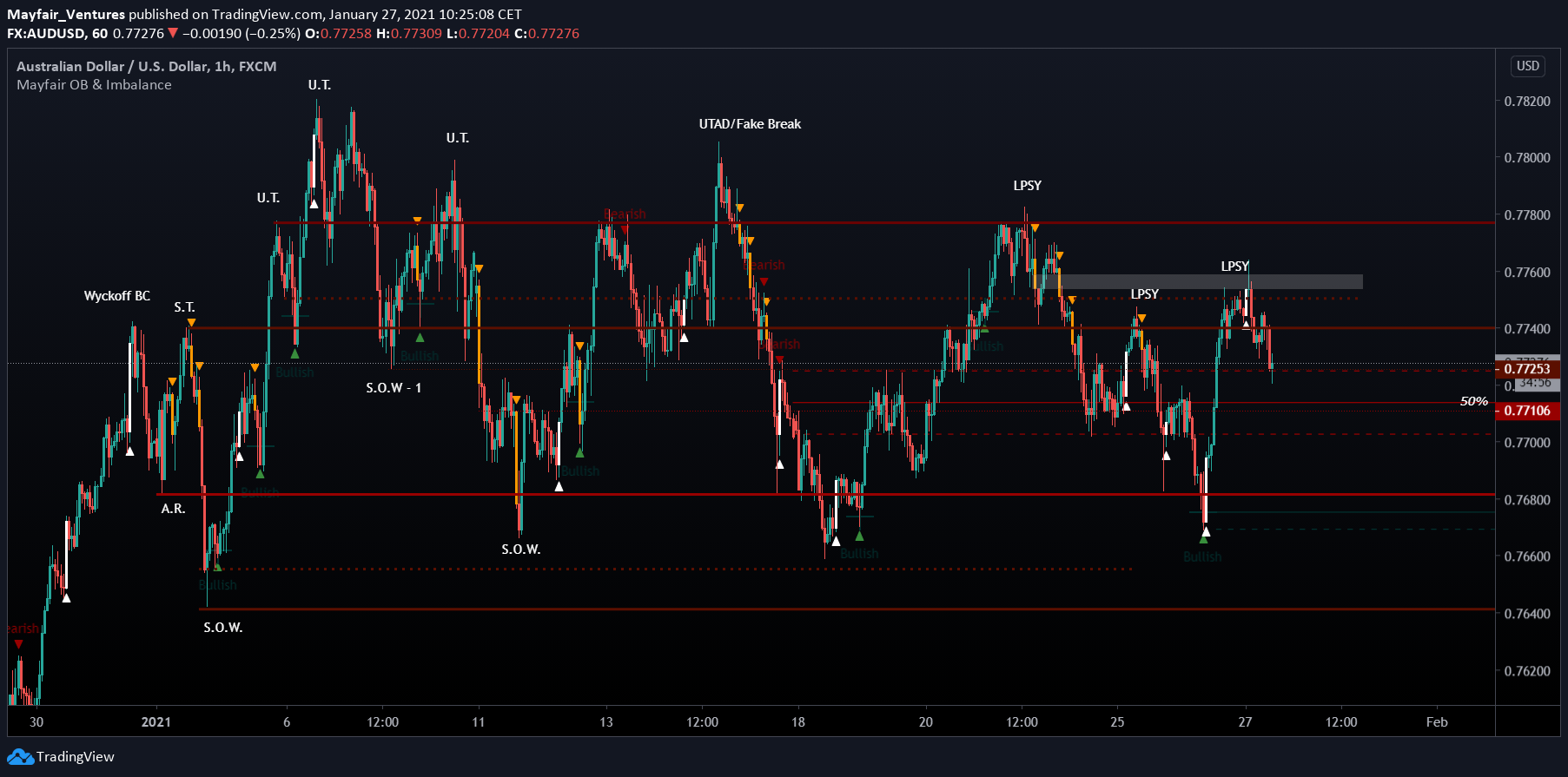The height and width of the screenshot is (777, 1568).
Task: Select the '50%' level label
Action: pyautogui.click(x=1473, y=401)
